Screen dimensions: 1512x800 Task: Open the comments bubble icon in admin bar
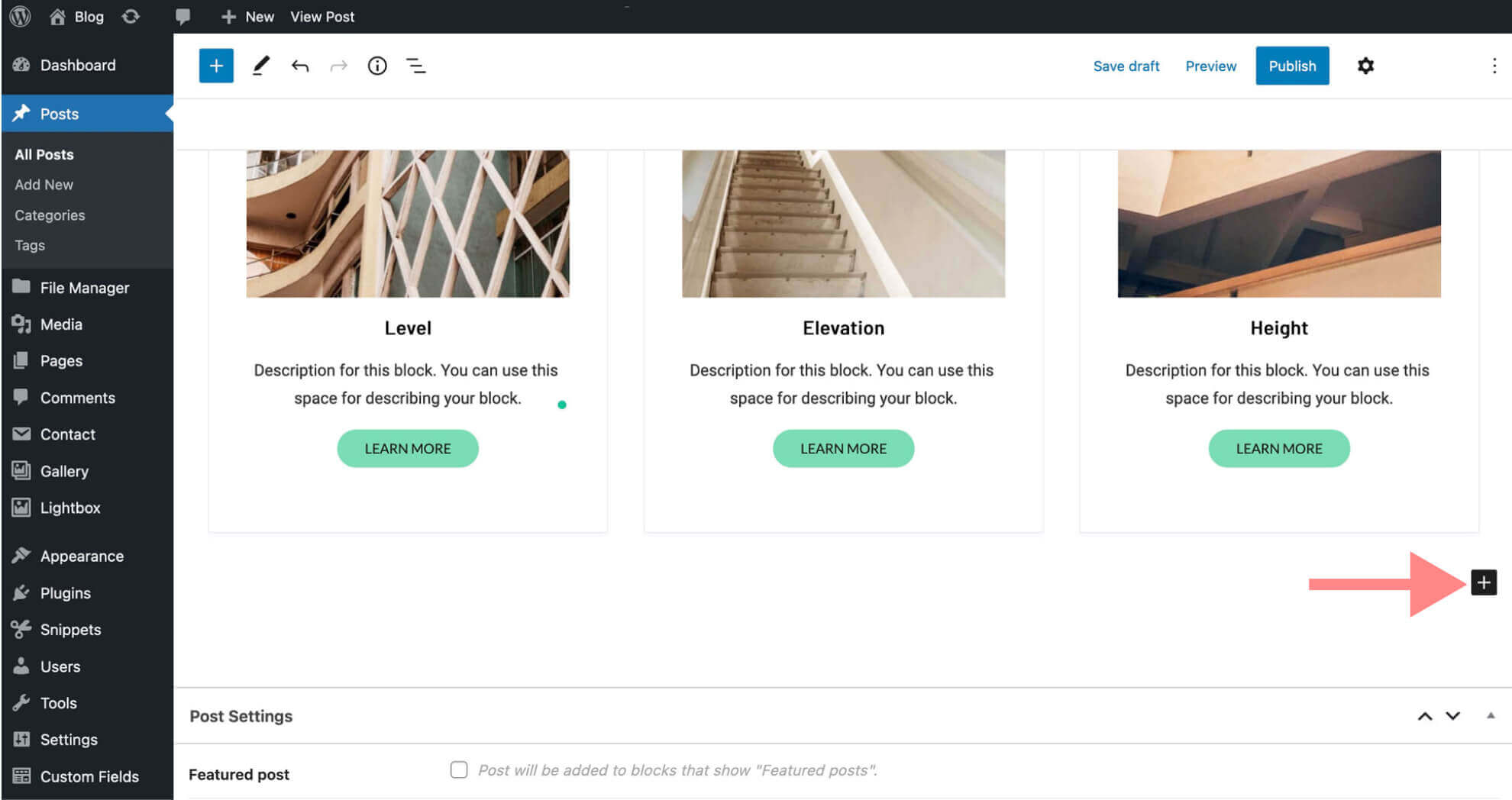[183, 16]
